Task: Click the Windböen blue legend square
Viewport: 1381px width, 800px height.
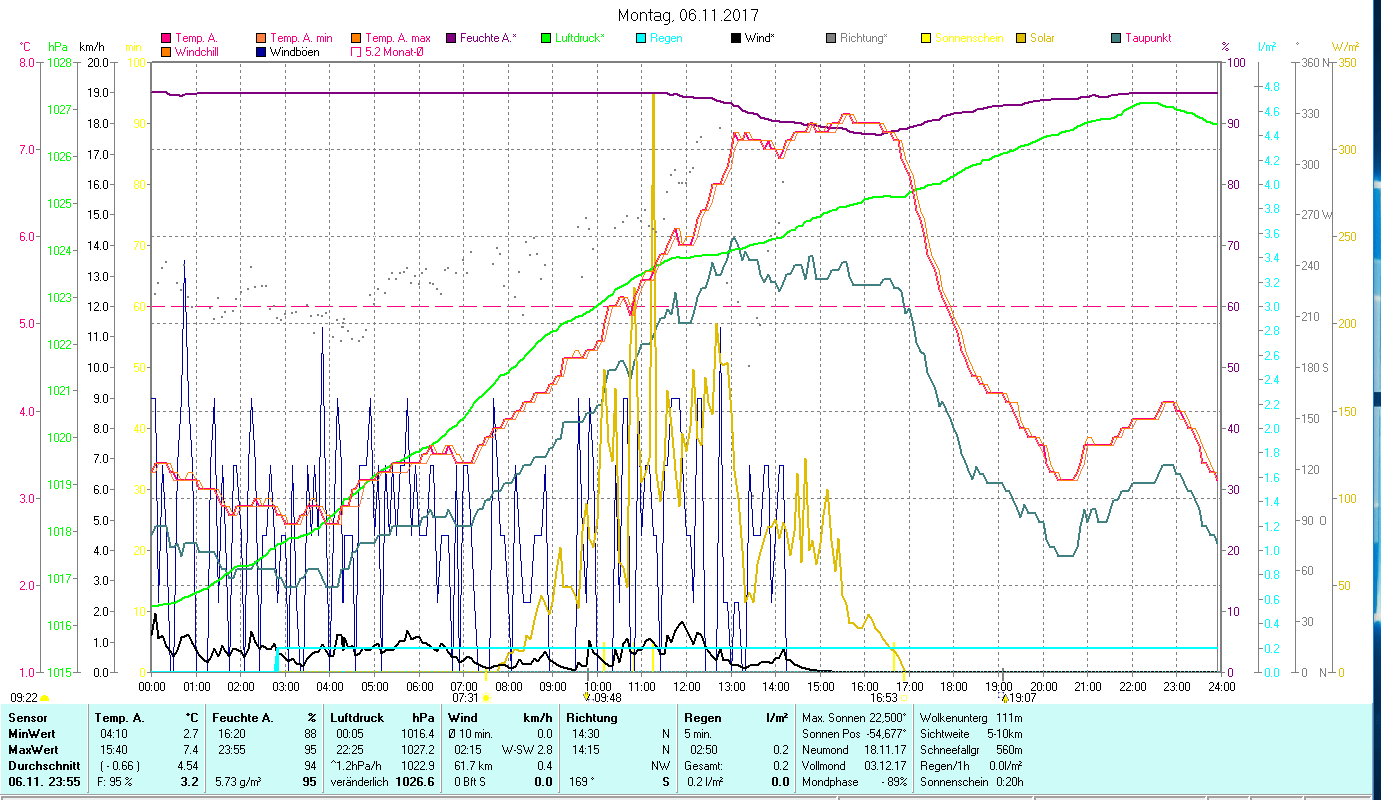Action: point(260,51)
